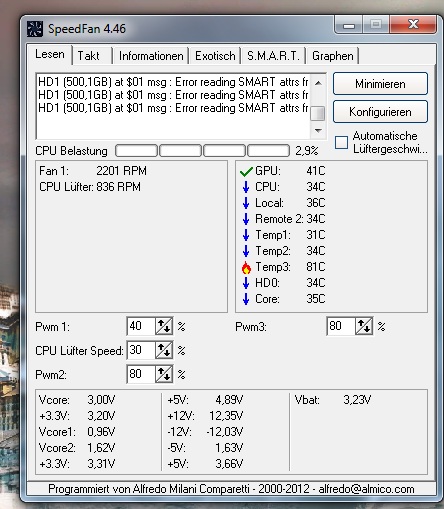Adjust Pwm 1 value with its spinner arrows

coord(164,326)
